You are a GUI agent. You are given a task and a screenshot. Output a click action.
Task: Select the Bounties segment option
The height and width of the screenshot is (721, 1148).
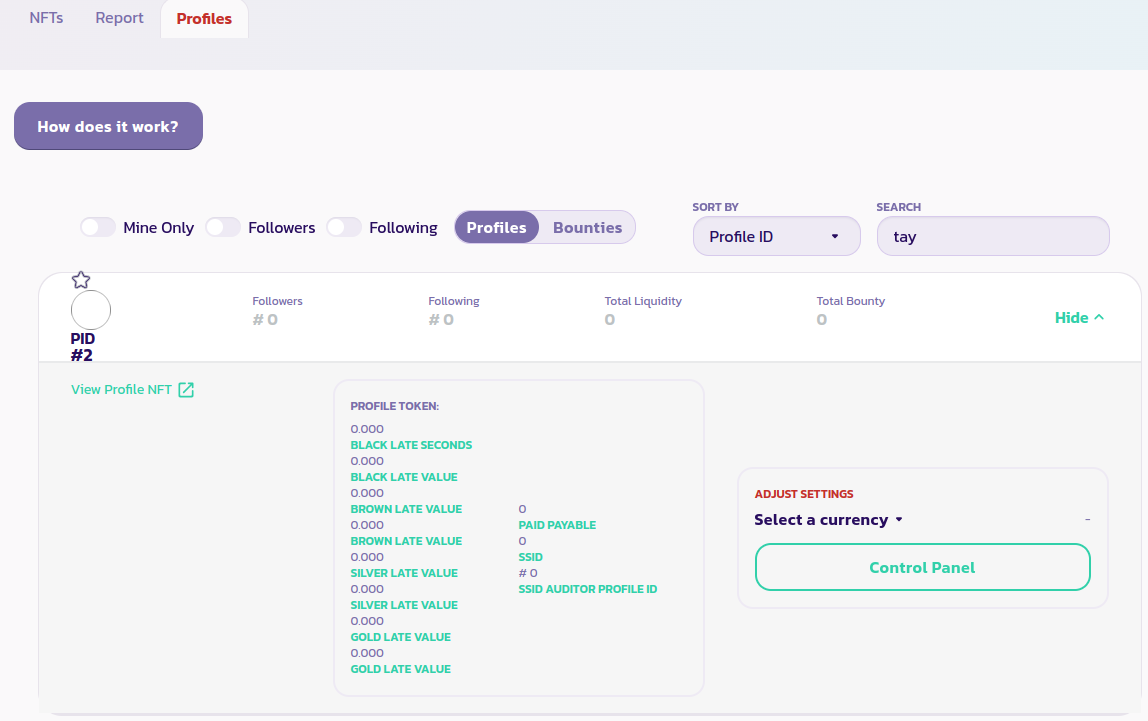click(587, 228)
